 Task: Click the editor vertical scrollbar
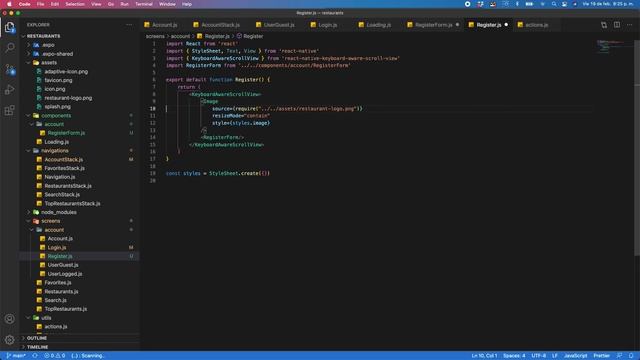click(x=637, y=147)
